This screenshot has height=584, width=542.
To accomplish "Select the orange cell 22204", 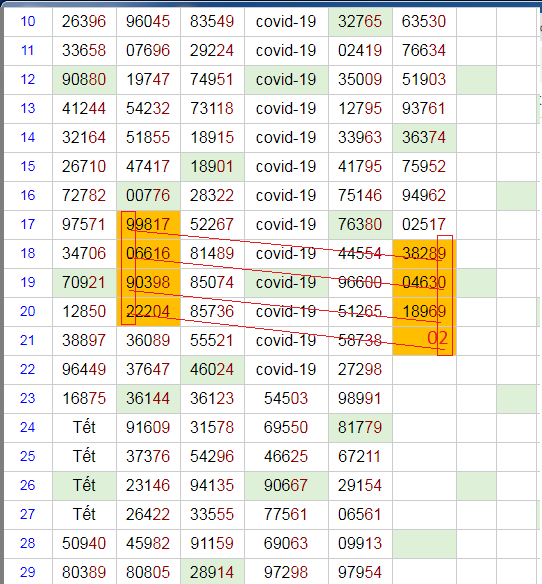I will click(148, 311).
